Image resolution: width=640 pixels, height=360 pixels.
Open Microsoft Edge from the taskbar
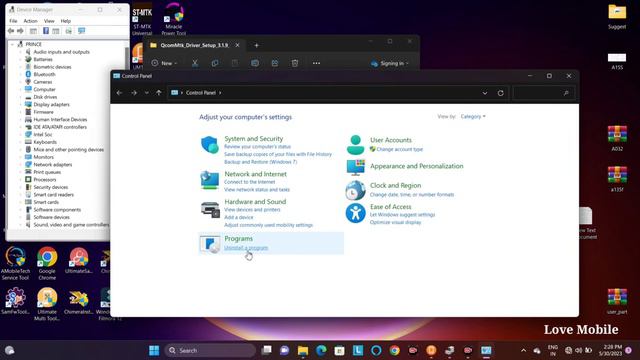[x=321, y=350]
